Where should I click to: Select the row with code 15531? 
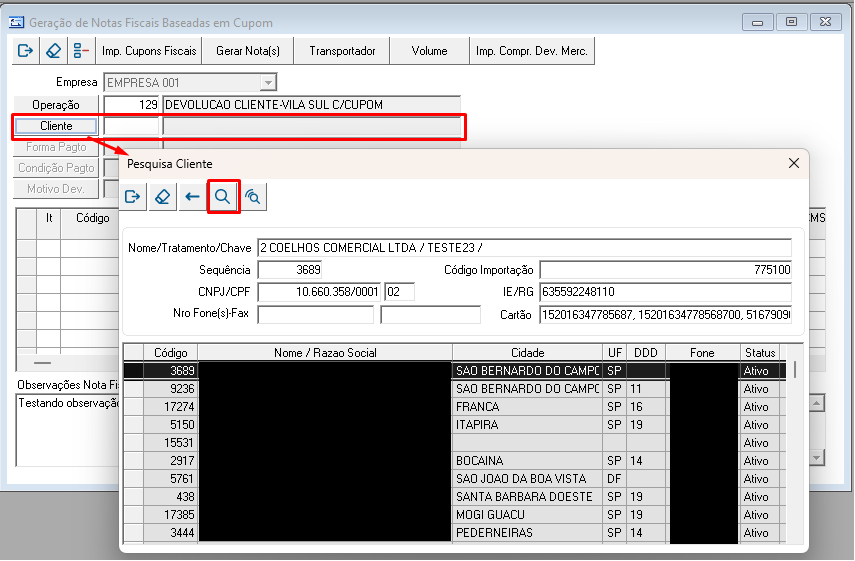(455, 443)
